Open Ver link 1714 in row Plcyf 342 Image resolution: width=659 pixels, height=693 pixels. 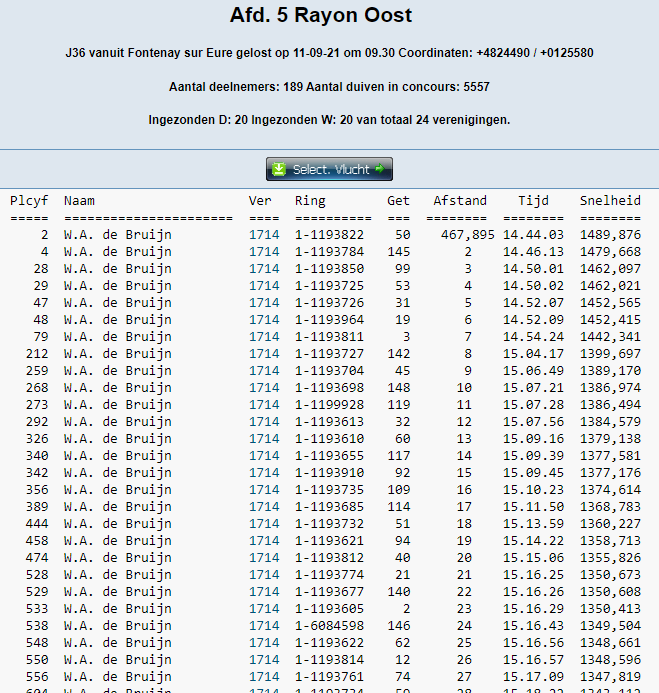point(264,473)
